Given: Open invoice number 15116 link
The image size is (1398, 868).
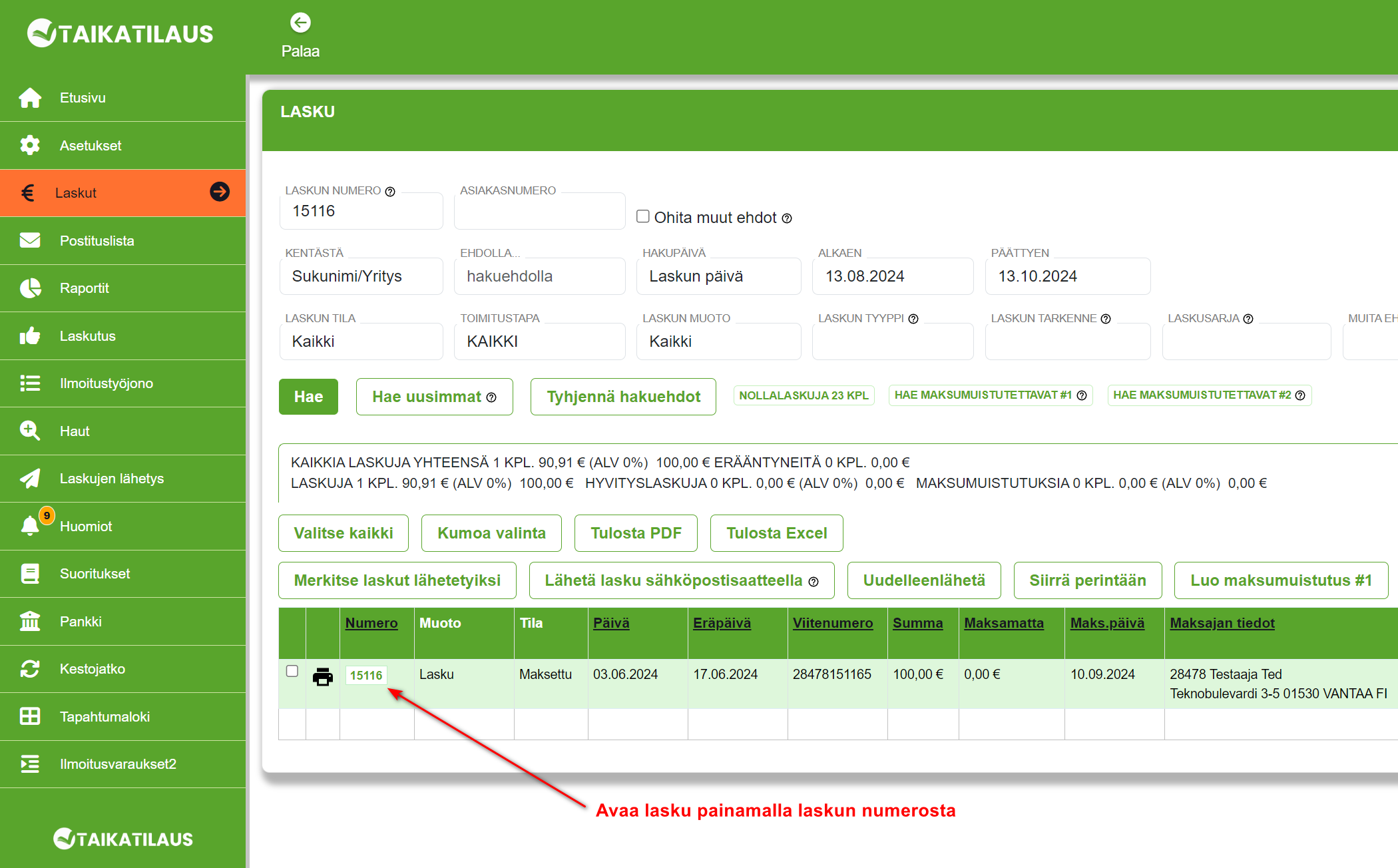Looking at the screenshot, I should (366, 676).
